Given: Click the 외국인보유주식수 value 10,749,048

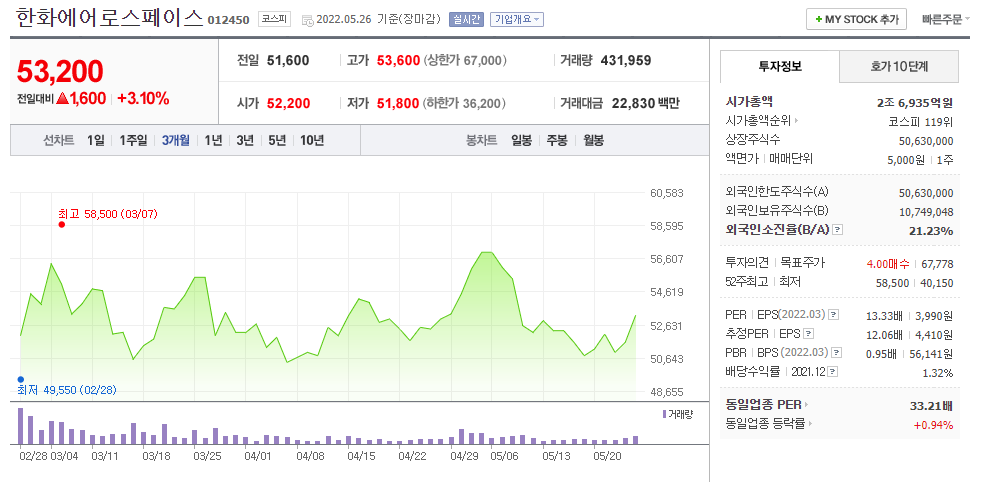Looking at the screenshot, I should (x=926, y=212).
